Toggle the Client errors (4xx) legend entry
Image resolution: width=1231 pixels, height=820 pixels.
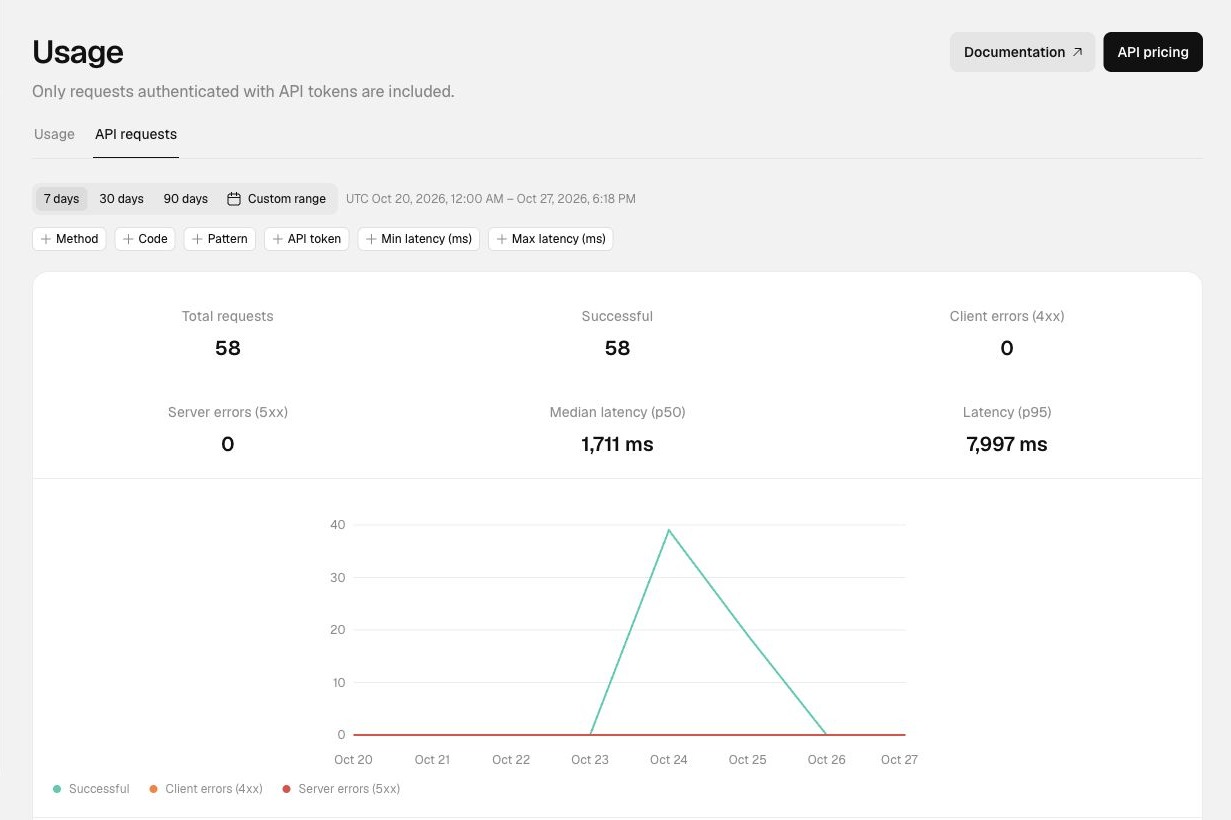206,789
